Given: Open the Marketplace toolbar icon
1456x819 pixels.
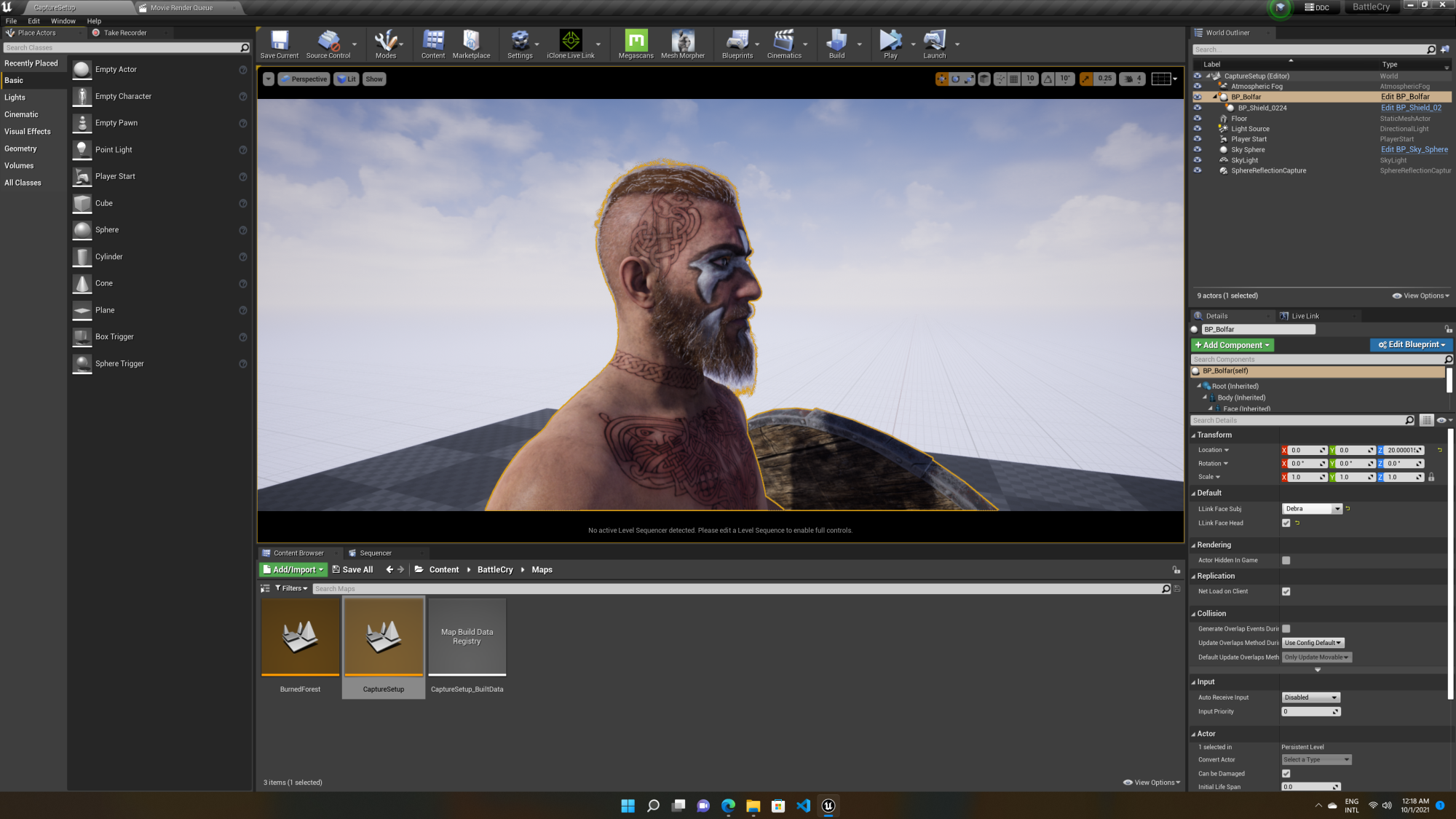Looking at the screenshot, I should point(471,44).
